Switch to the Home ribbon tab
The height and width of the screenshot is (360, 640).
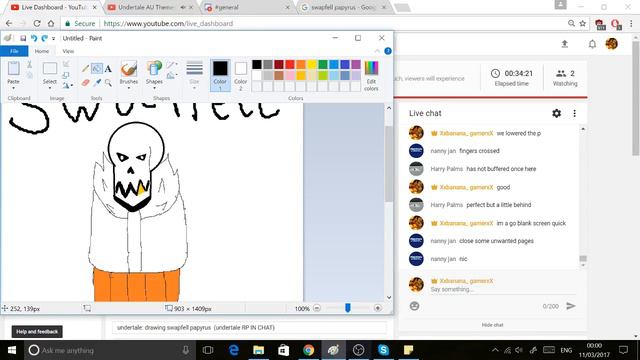pyautogui.click(x=42, y=51)
